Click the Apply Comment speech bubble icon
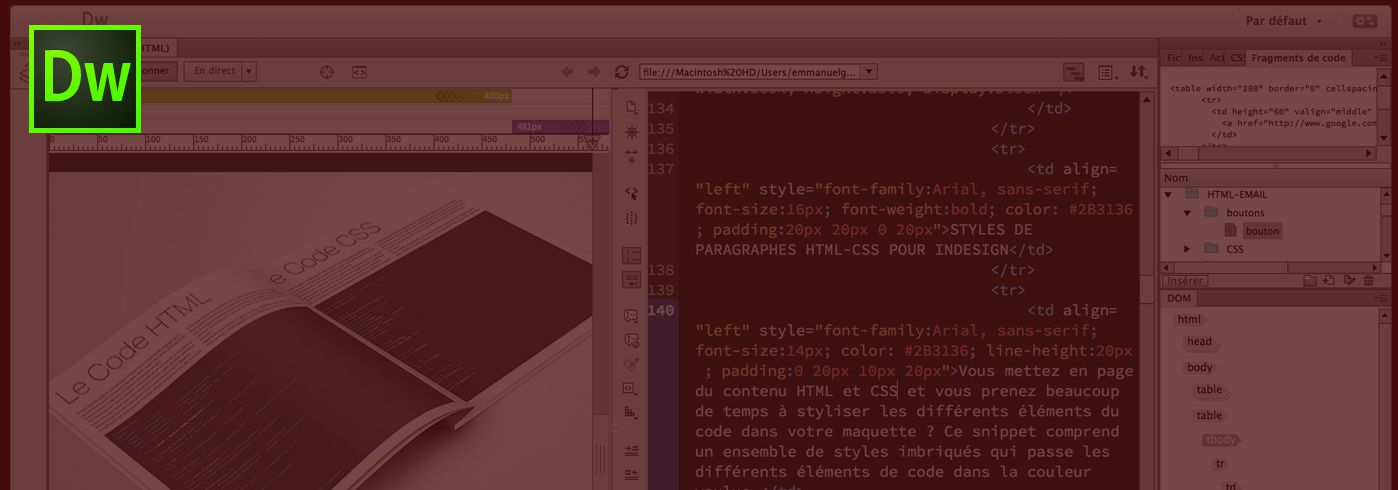1398x490 pixels. coord(631,316)
